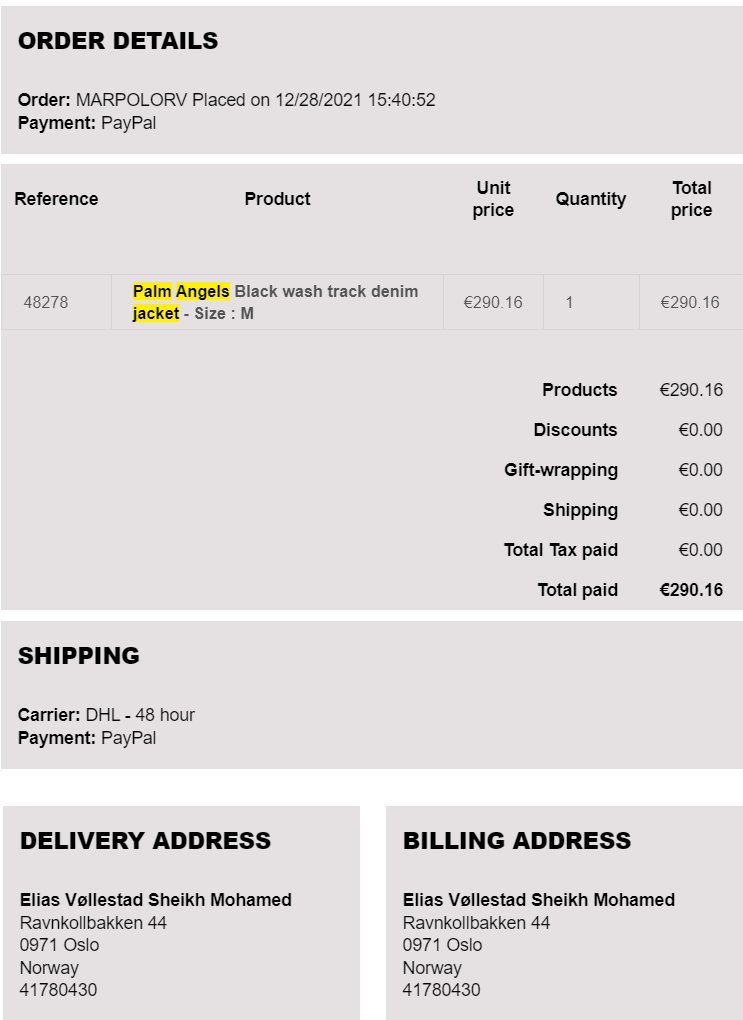Viewport: 743px width, 1020px height.
Task: Click the ORDER DETAILS heading
Action: coord(118,41)
